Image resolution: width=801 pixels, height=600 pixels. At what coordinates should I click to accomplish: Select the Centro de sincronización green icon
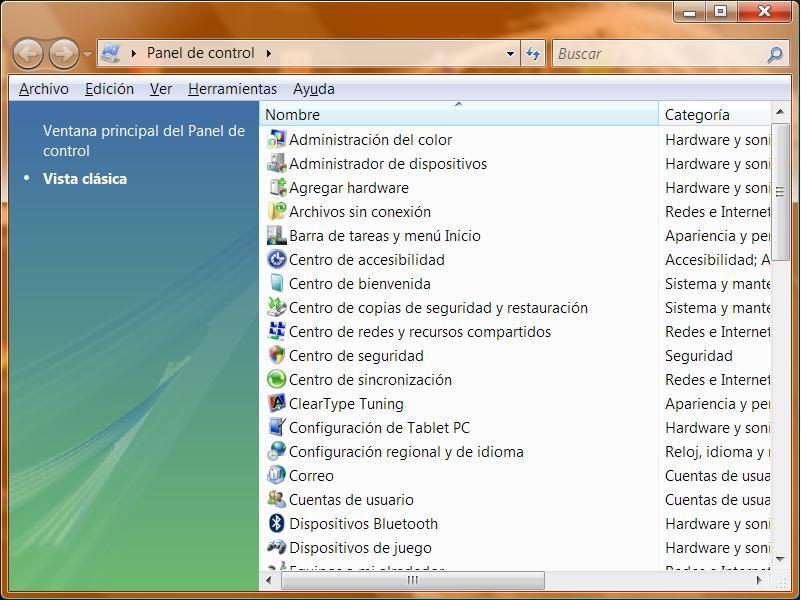tap(277, 379)
